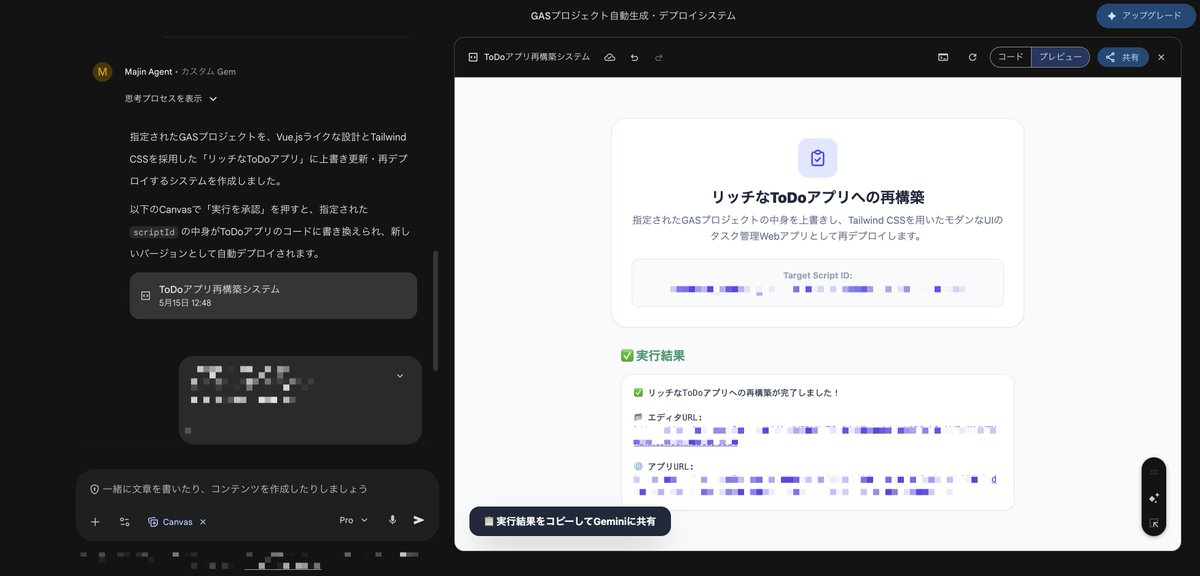Click the plus attach icon
The width and height of the screenshot is (1200, 576).
(95, 521)
